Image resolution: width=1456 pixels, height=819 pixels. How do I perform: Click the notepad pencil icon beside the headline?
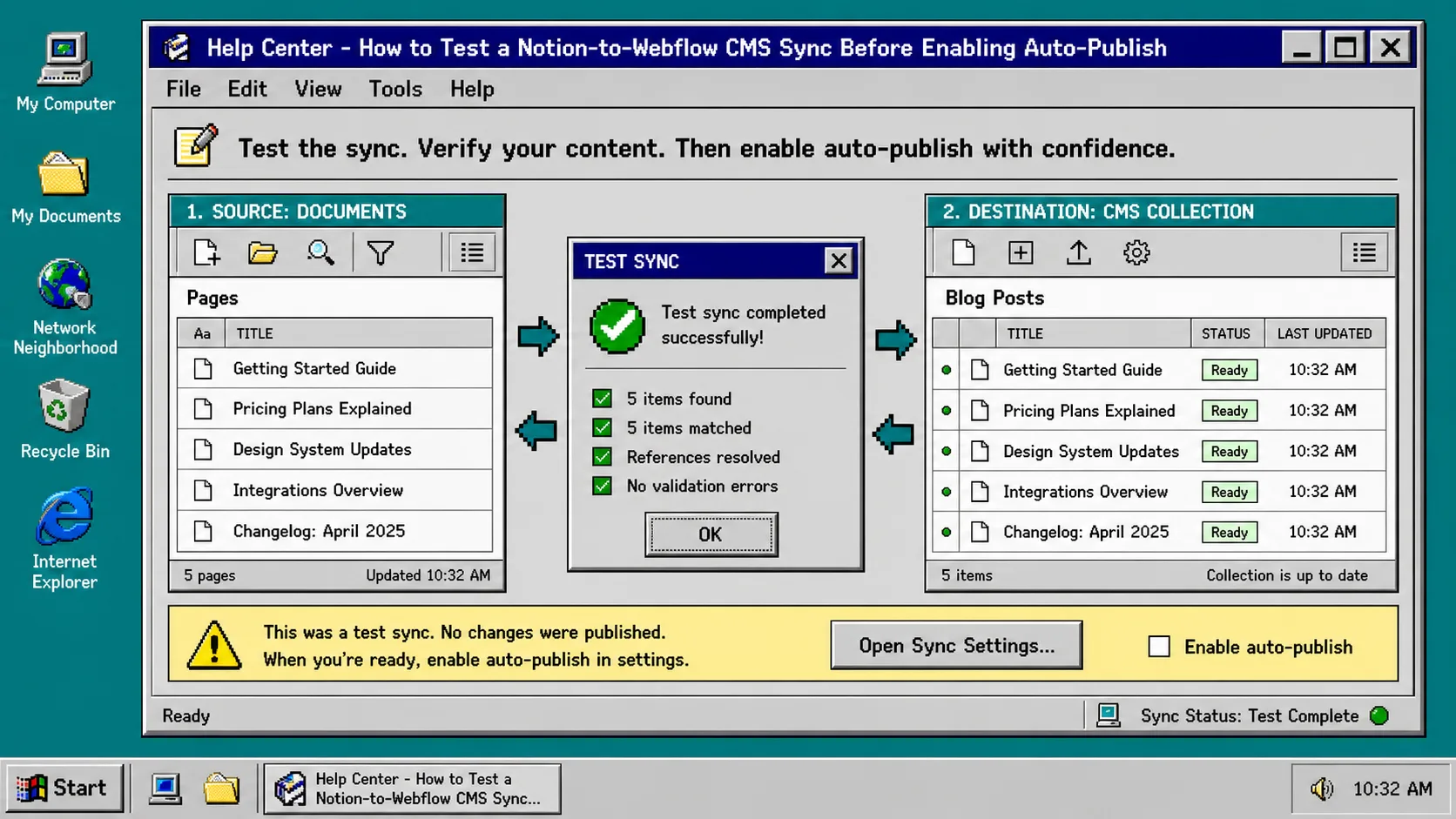[x=196, y=145]
